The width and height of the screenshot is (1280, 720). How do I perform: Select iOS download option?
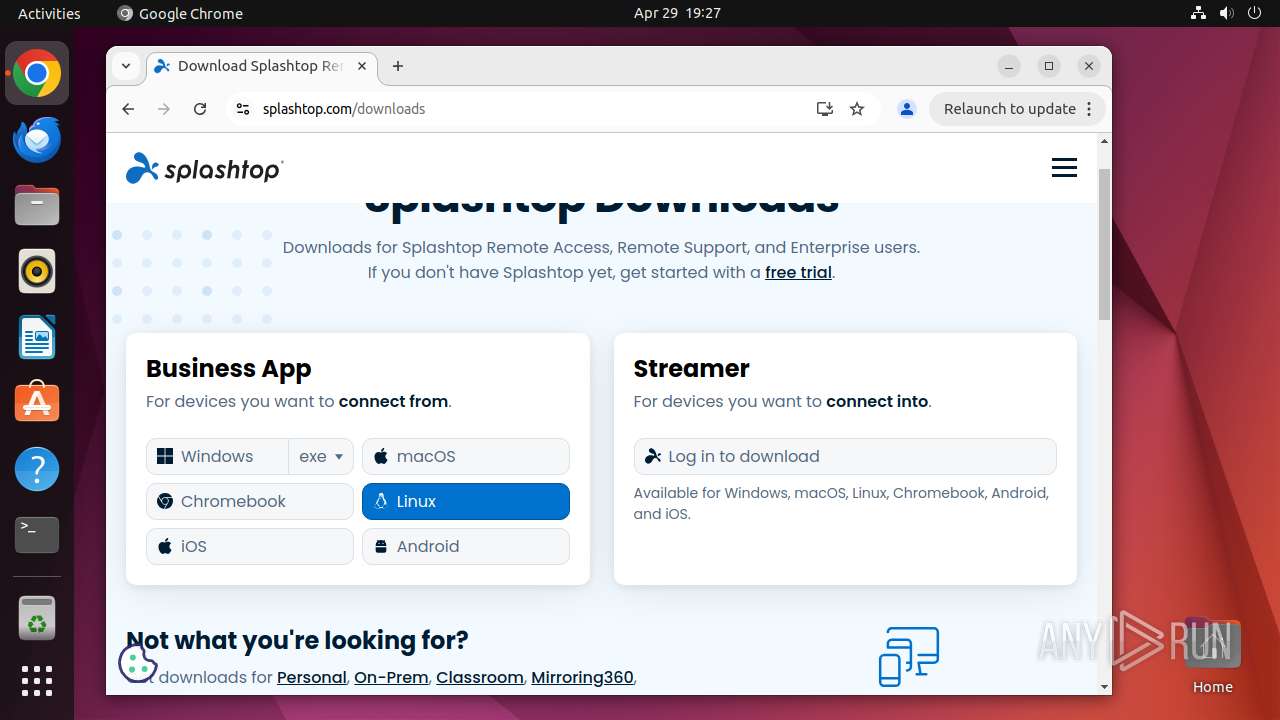coord(250,546)
